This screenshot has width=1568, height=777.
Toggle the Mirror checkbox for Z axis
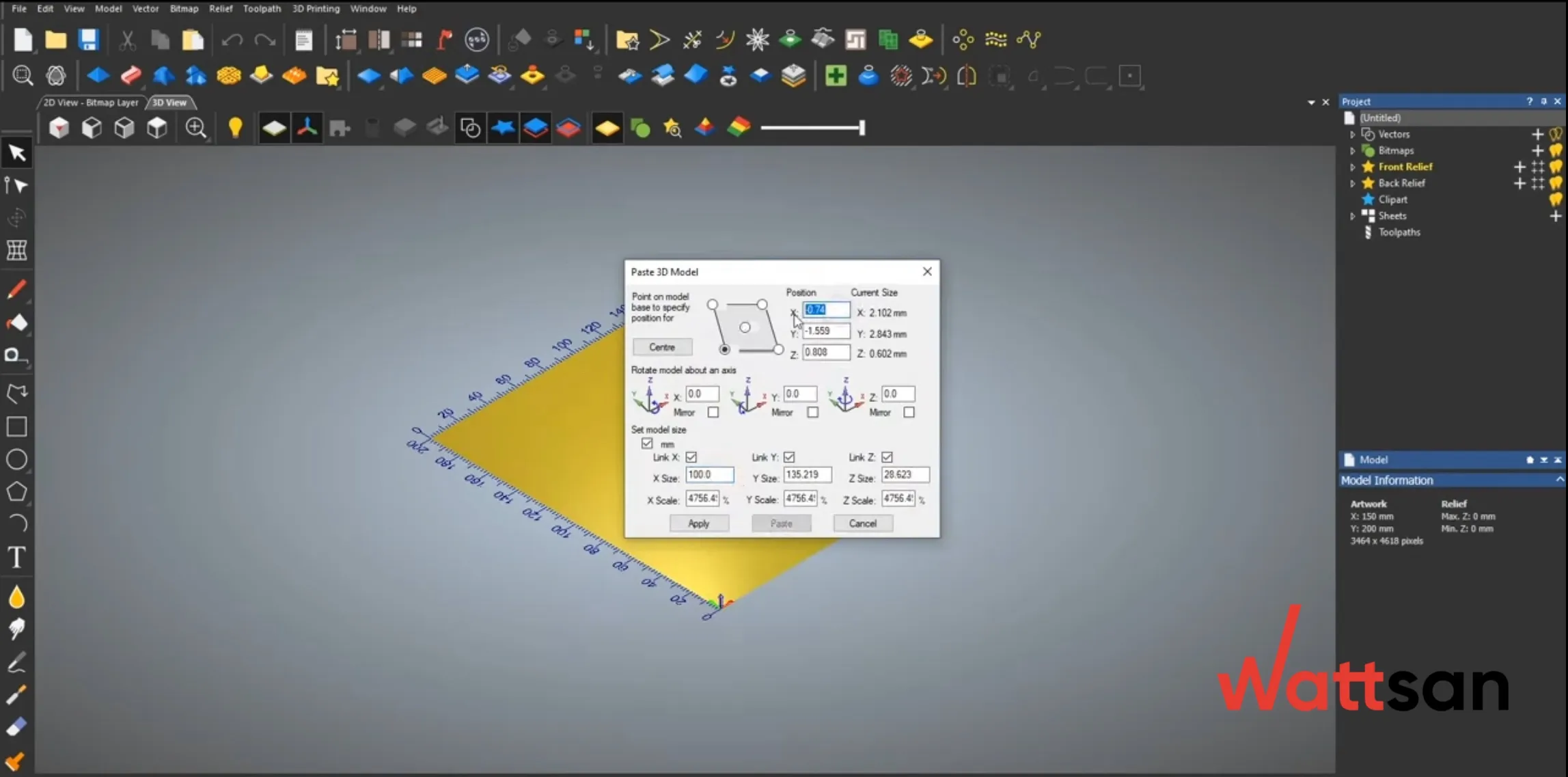pyautogui.click(x=909, y=412)
